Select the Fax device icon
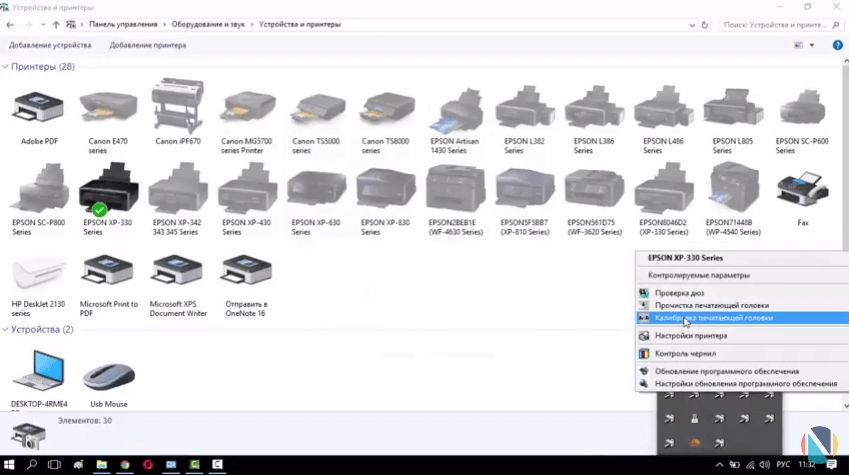Viewport: 849px width, 475px height. click(x=802, y=188)
